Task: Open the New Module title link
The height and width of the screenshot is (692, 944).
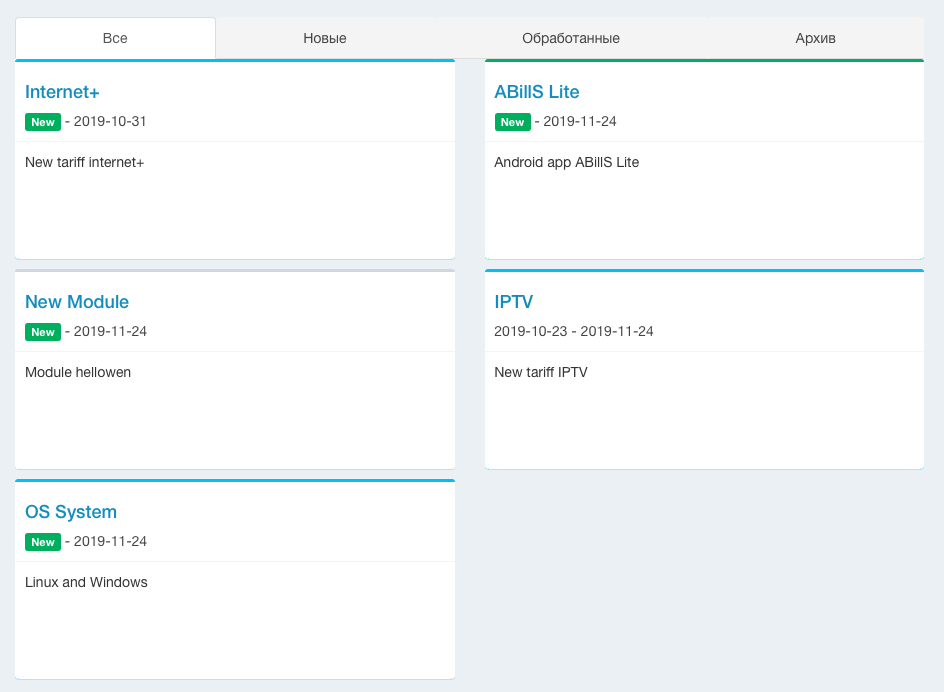Action: pyautogui.click(x=77, y=302)
